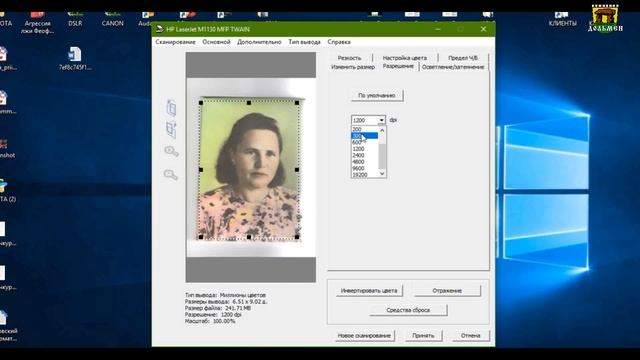Click the topmost page icon left of preview
The image size is (640, 360).
pyautogui.click(x=171, y=108)
